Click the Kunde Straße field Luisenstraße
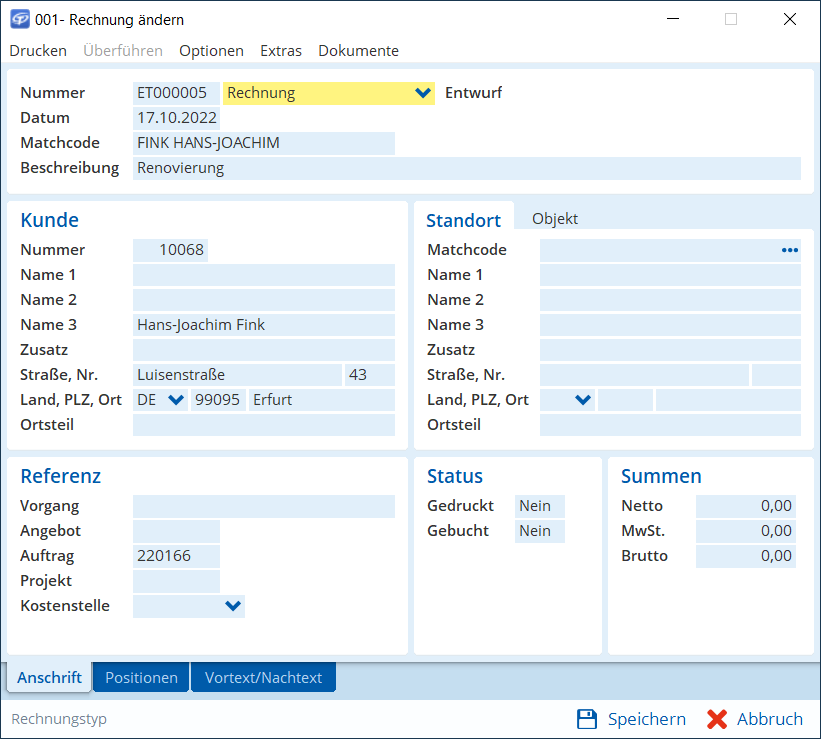The width and height of the screenshot is (821, 739). coord(237,375)
